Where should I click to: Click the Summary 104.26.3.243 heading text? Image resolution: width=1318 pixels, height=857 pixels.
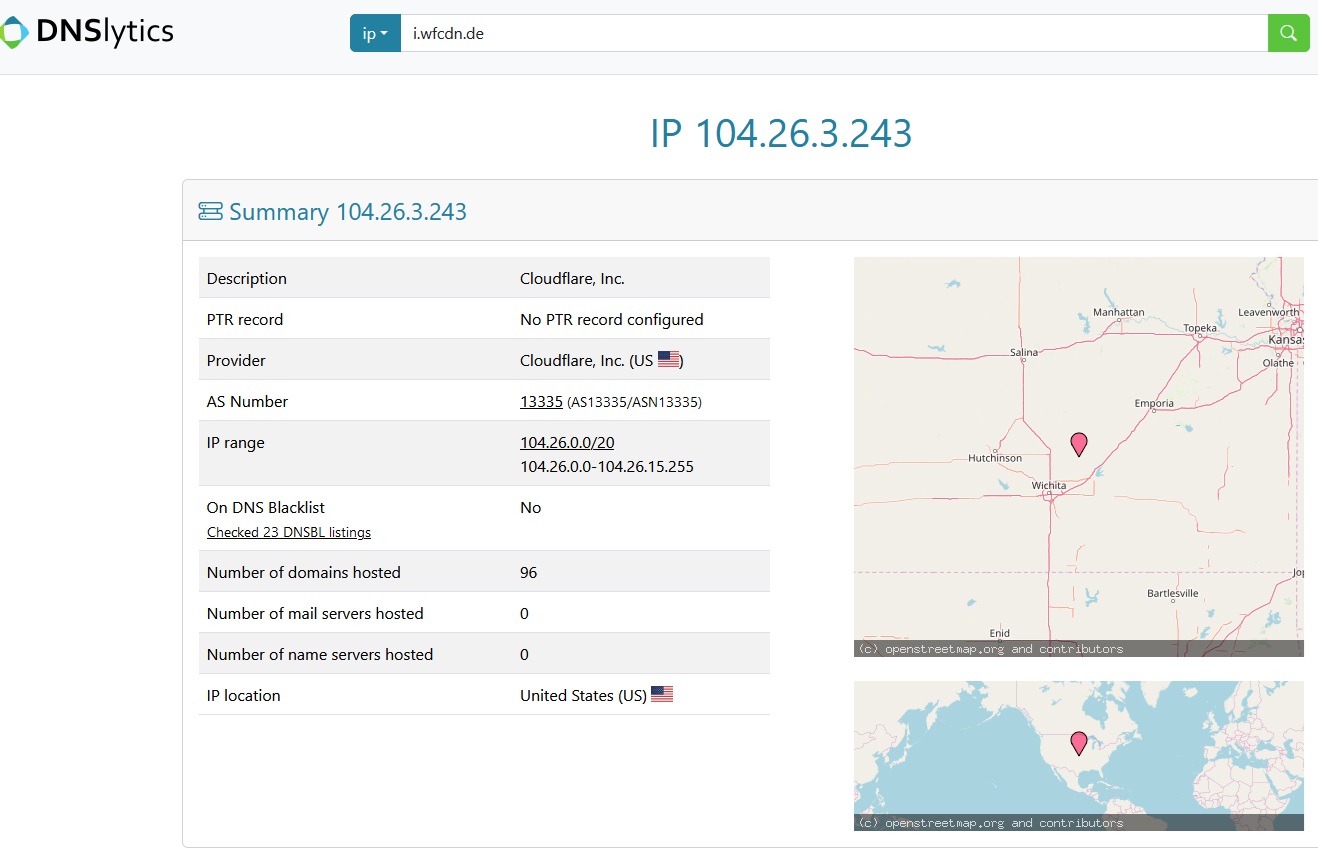tap(348, 212)
